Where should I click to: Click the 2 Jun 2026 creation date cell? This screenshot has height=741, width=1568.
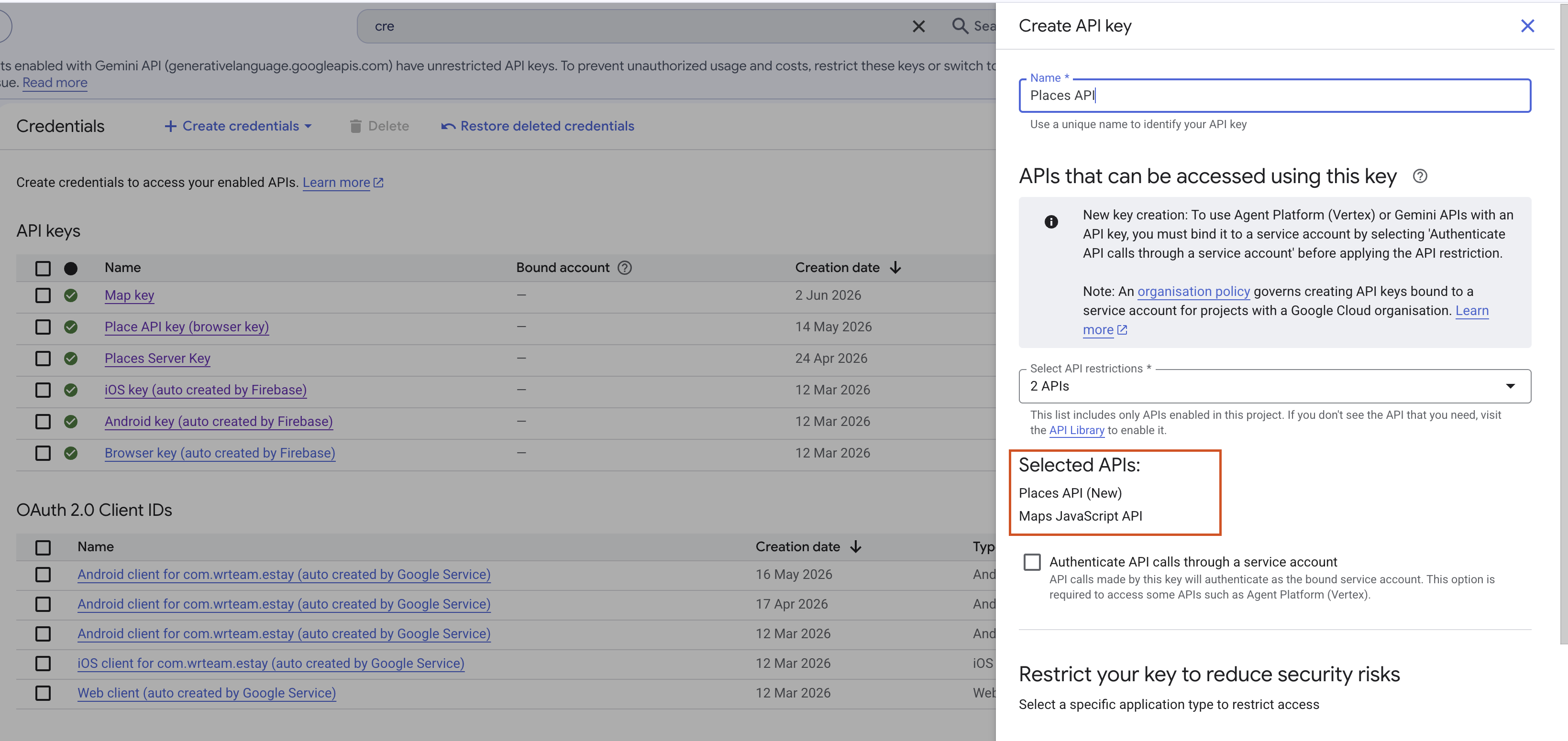tap(828, 295)
